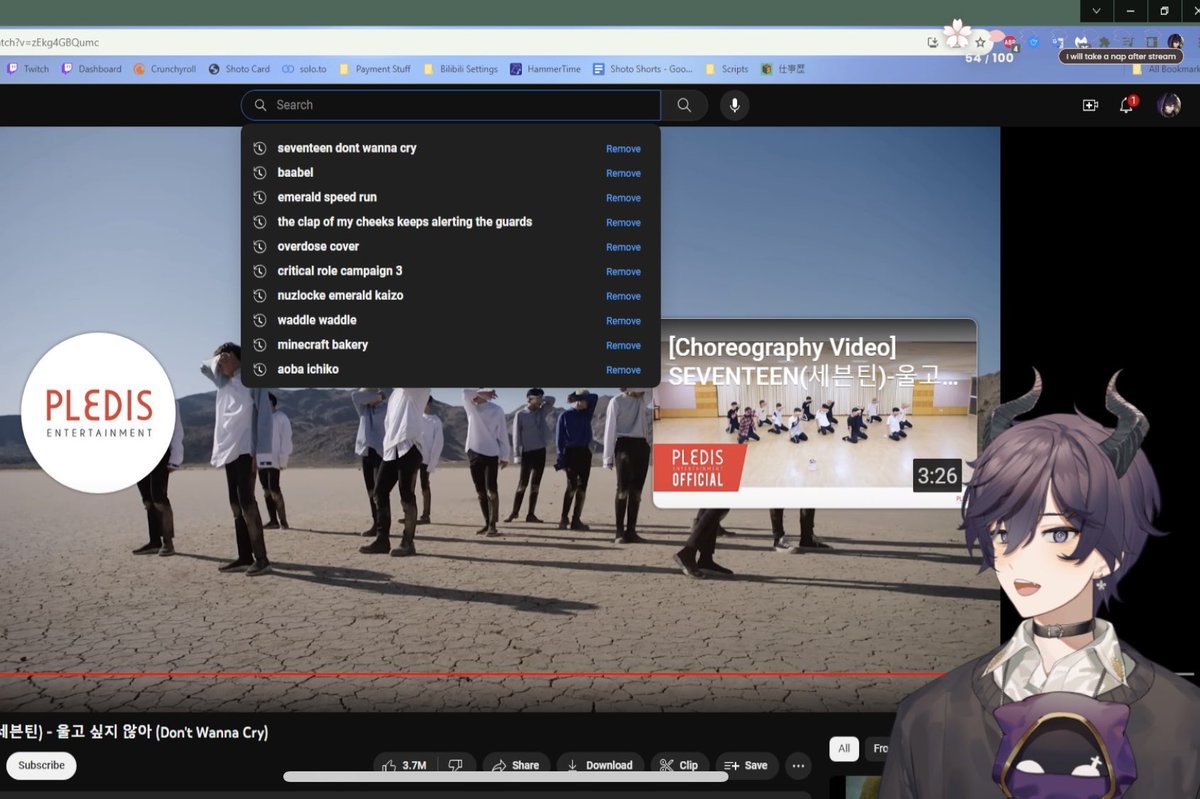
Task: Open the tab search chevron in title bar
Action: tap(1097, 10)
